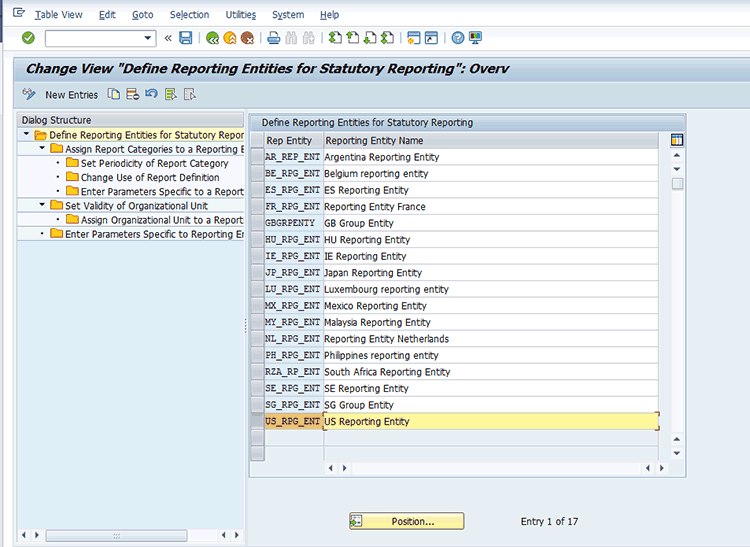750x547 pixels.
Task: Click the Undo Change icon
Action: pyautogui.click(x=151, y=95)
